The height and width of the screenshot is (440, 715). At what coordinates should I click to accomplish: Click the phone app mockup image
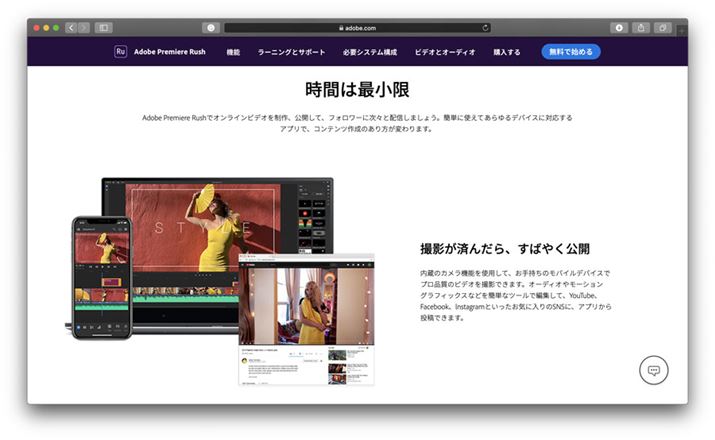pos(102,278)
